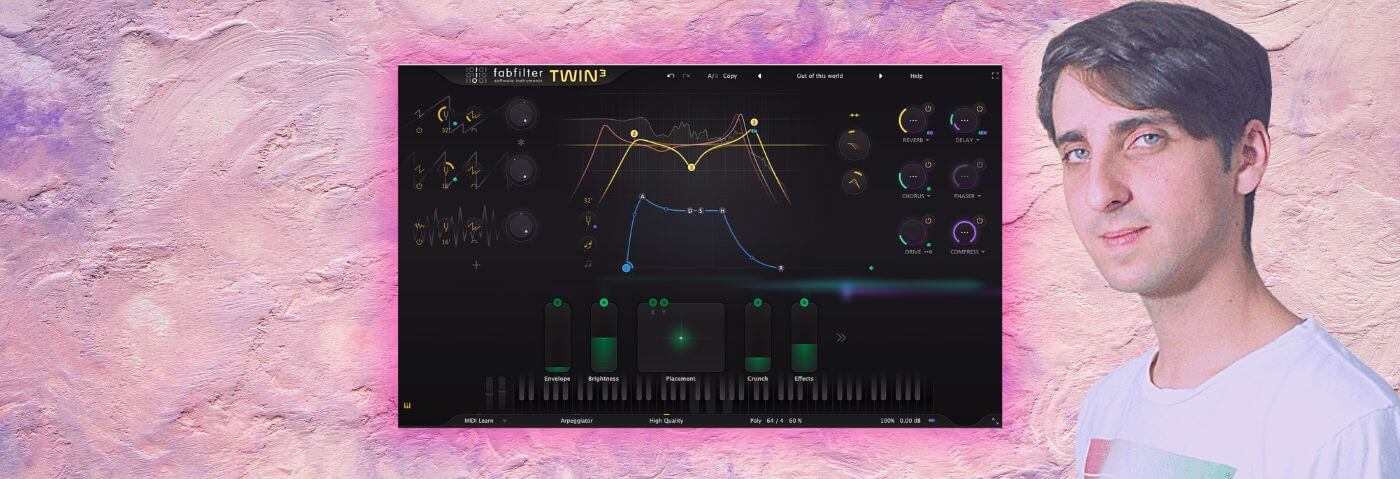Toggle the Drive power button
Image resolution: width=1400 pixels, height=479 pixels.
(928, 220)
